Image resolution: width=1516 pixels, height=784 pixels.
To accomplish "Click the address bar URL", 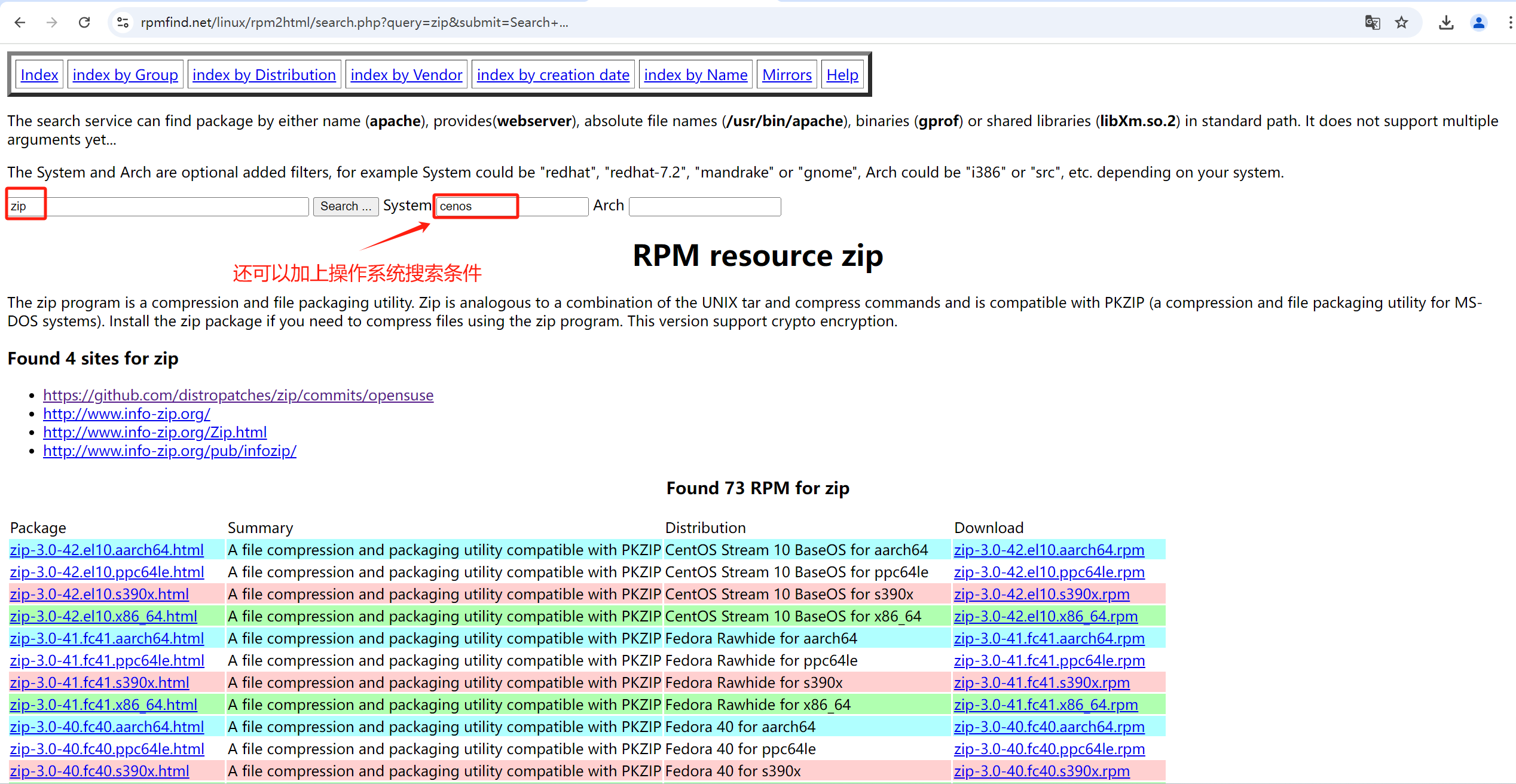I will [x=354, y=23].
